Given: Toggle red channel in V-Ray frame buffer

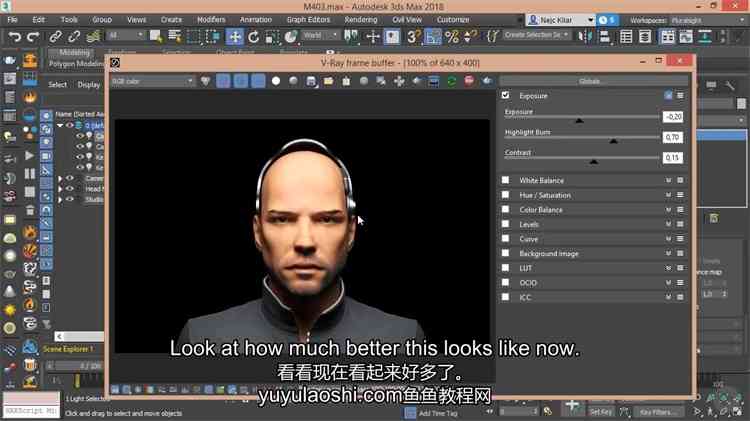Looking at the screenshot, I should tap(223, 81).
